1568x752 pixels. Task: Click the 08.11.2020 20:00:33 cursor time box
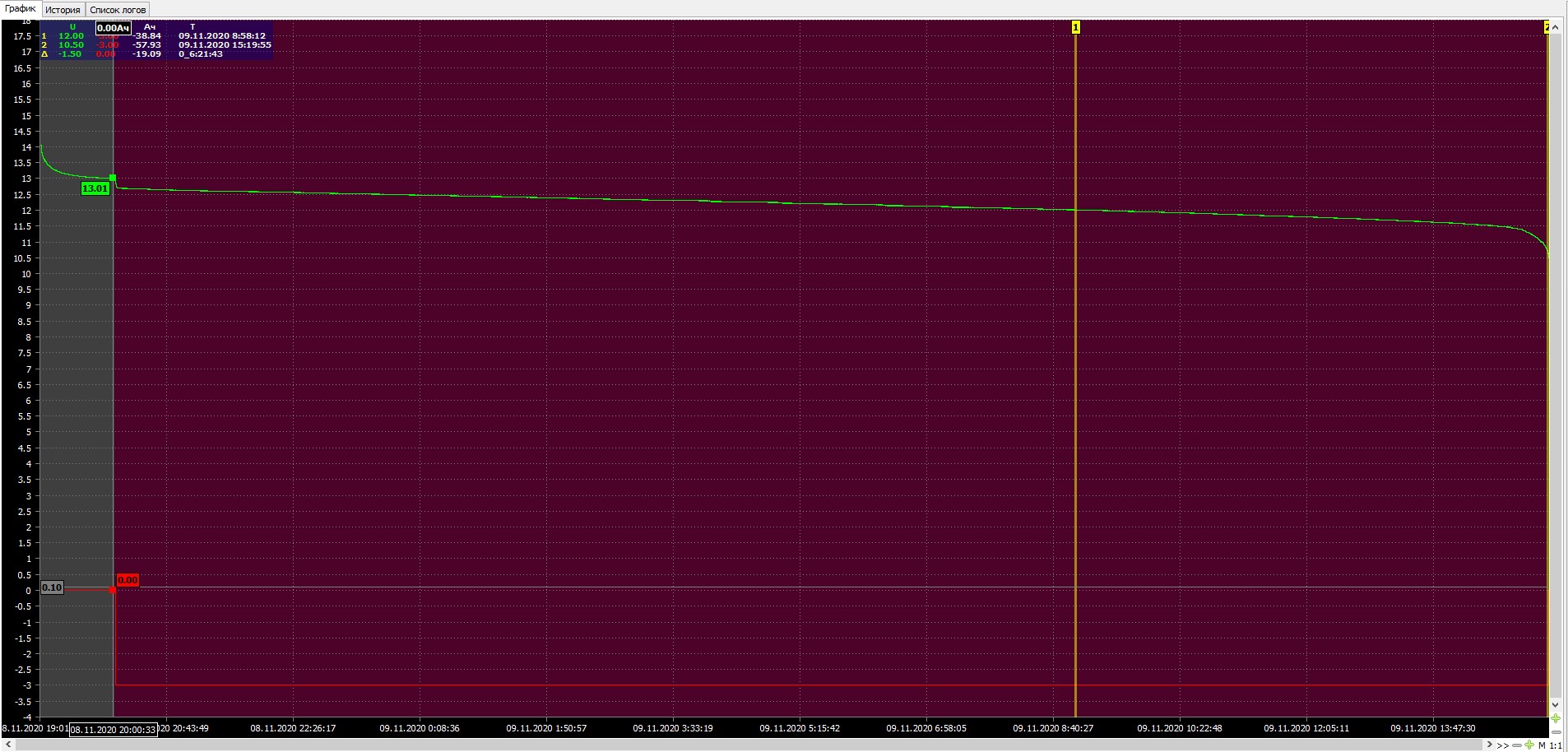pyautogui.click(x=114, y=730)
